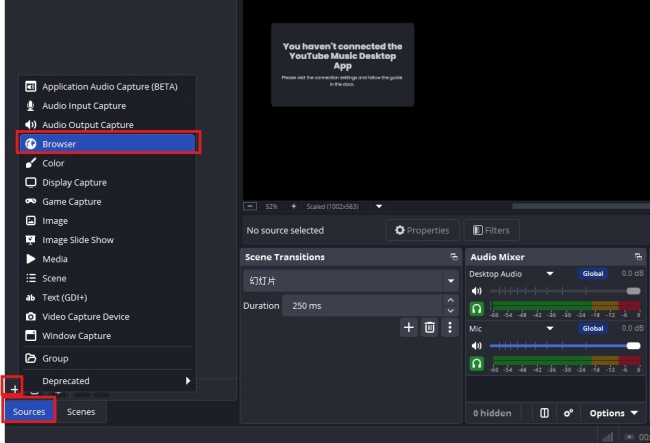Select Scene from sources menu

(107, 278)
